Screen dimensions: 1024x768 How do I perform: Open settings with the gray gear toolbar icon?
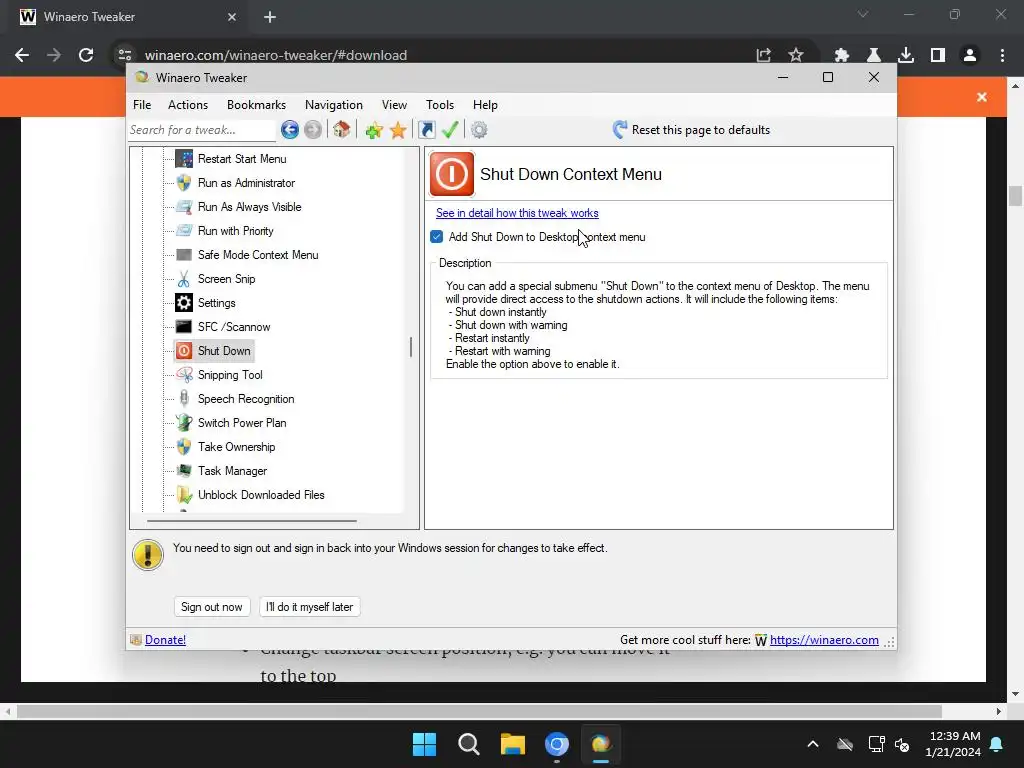point(479,130)
